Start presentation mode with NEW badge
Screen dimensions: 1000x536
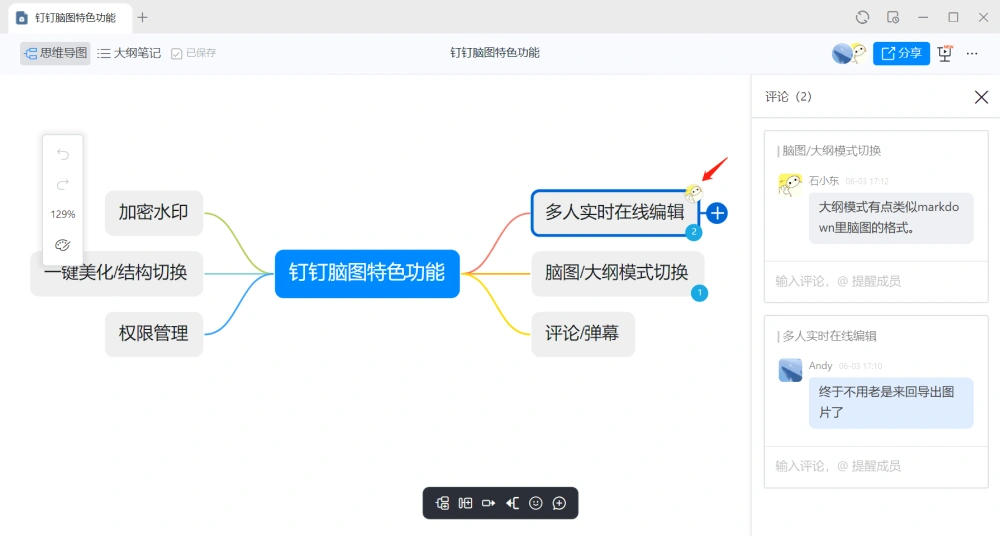pos(945,53)
